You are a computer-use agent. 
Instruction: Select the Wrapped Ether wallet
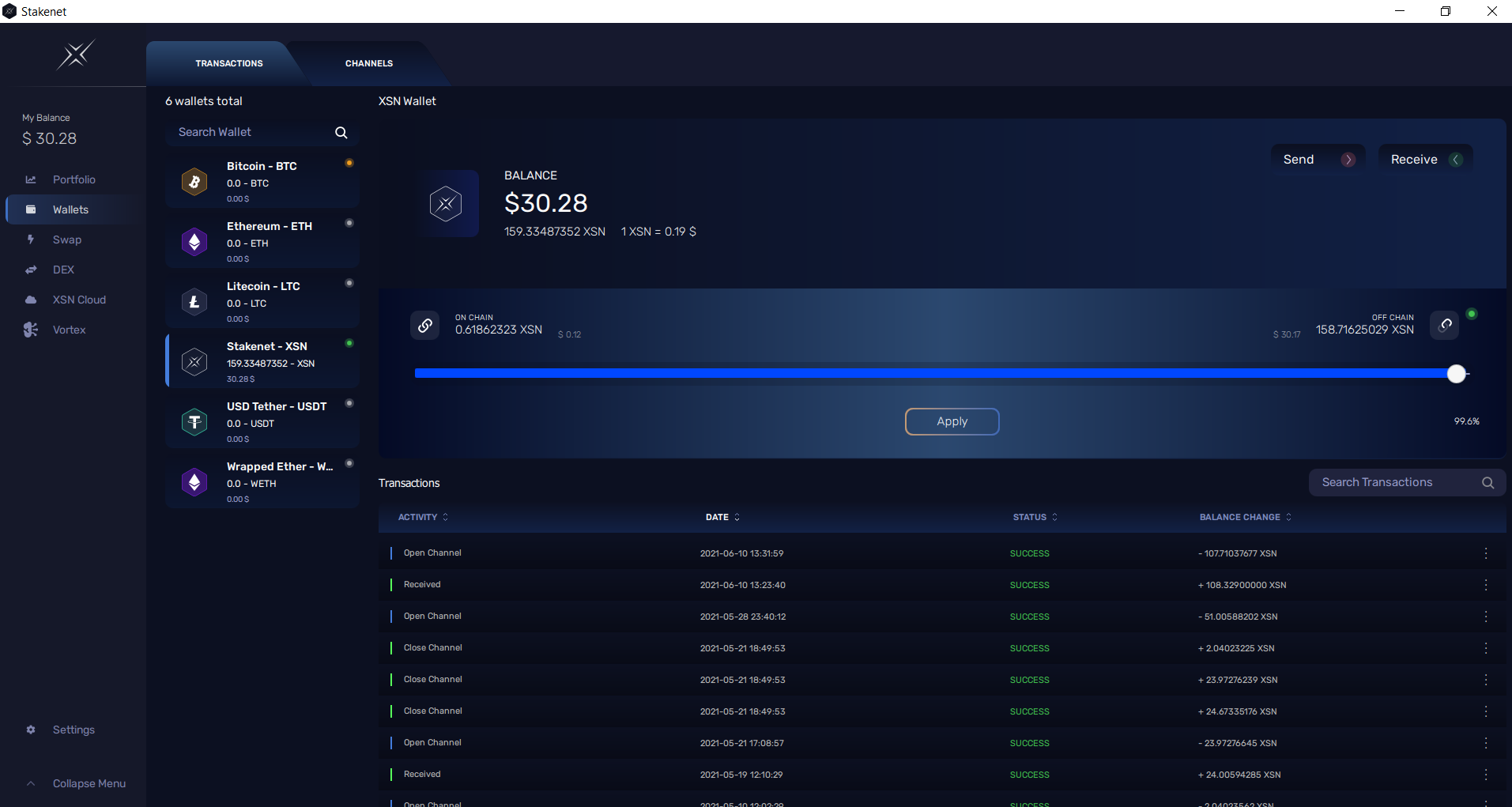pos(262,482)
